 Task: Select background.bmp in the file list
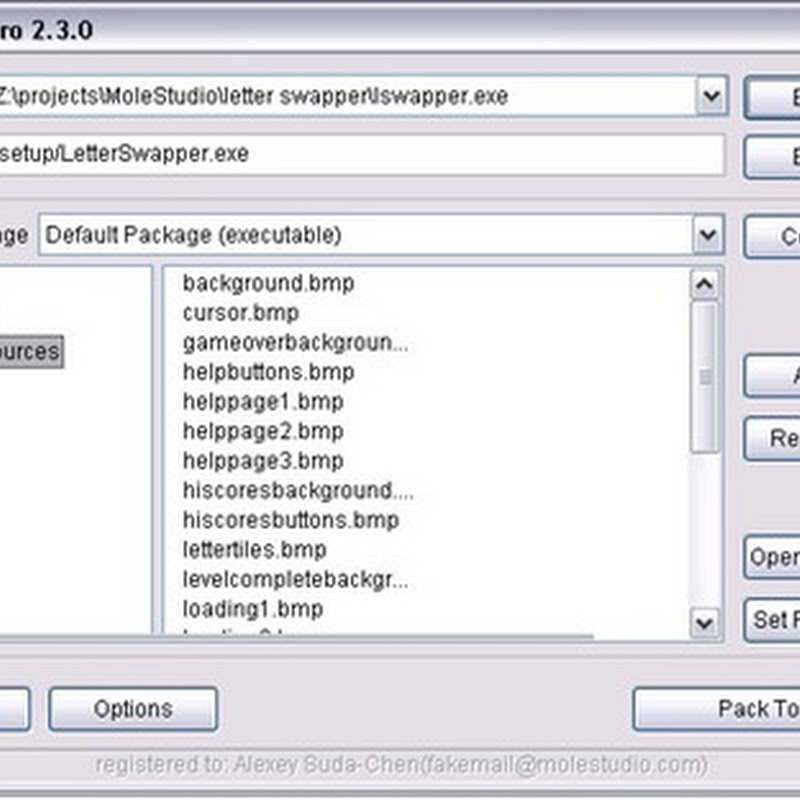point(270,284)
